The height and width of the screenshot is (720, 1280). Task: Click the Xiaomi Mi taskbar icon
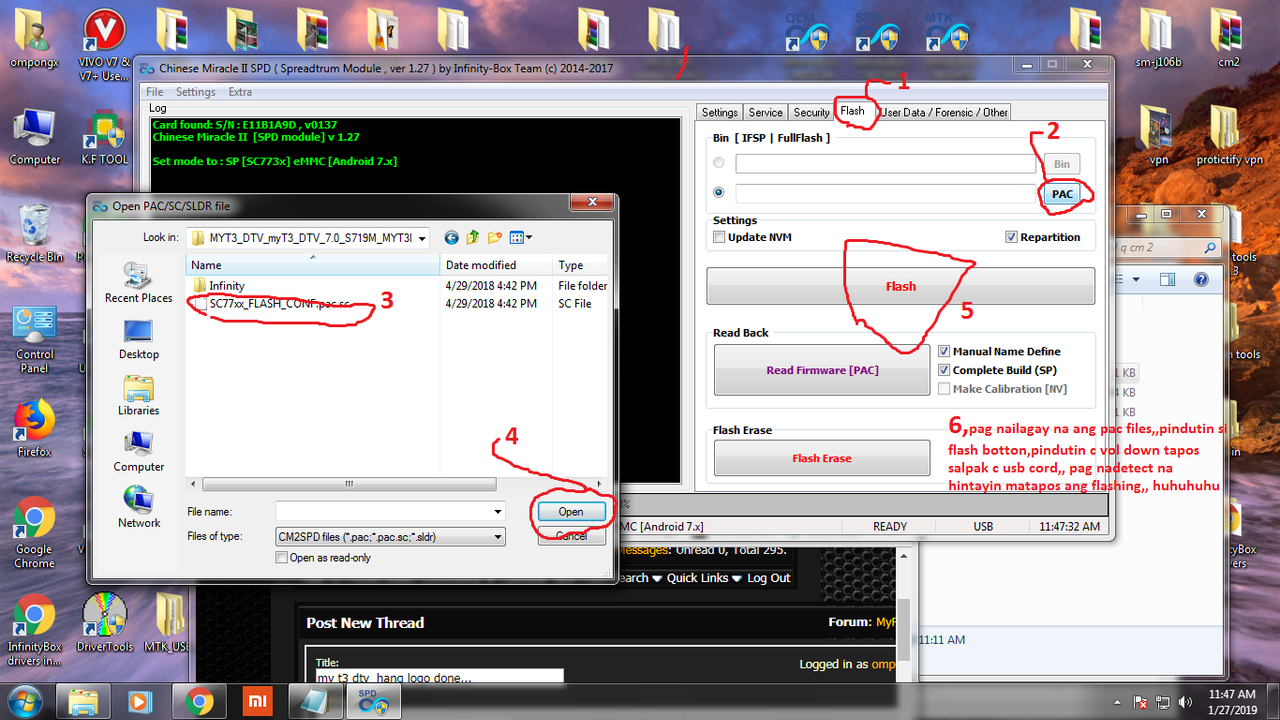click(259, 699)
